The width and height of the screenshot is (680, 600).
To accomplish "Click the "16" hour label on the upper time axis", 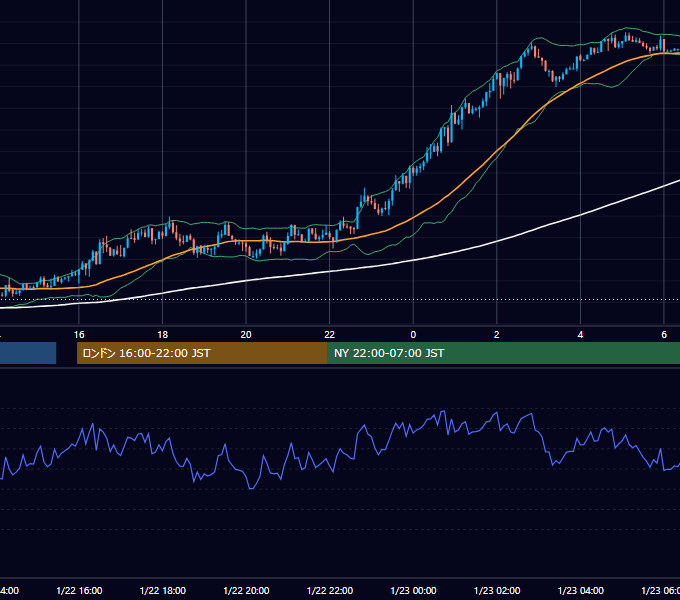I will [79, 335].
